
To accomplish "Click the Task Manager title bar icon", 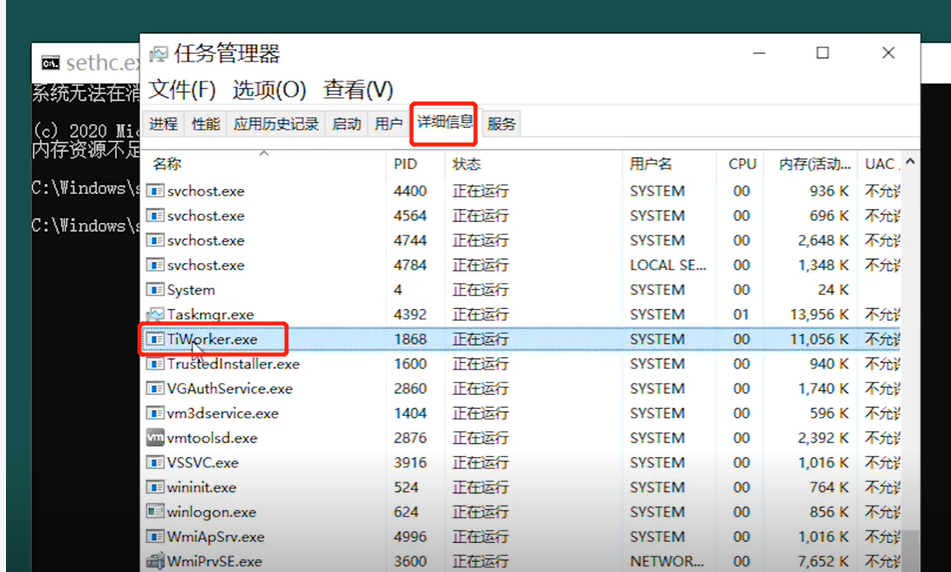I will [x=158, y=54].
